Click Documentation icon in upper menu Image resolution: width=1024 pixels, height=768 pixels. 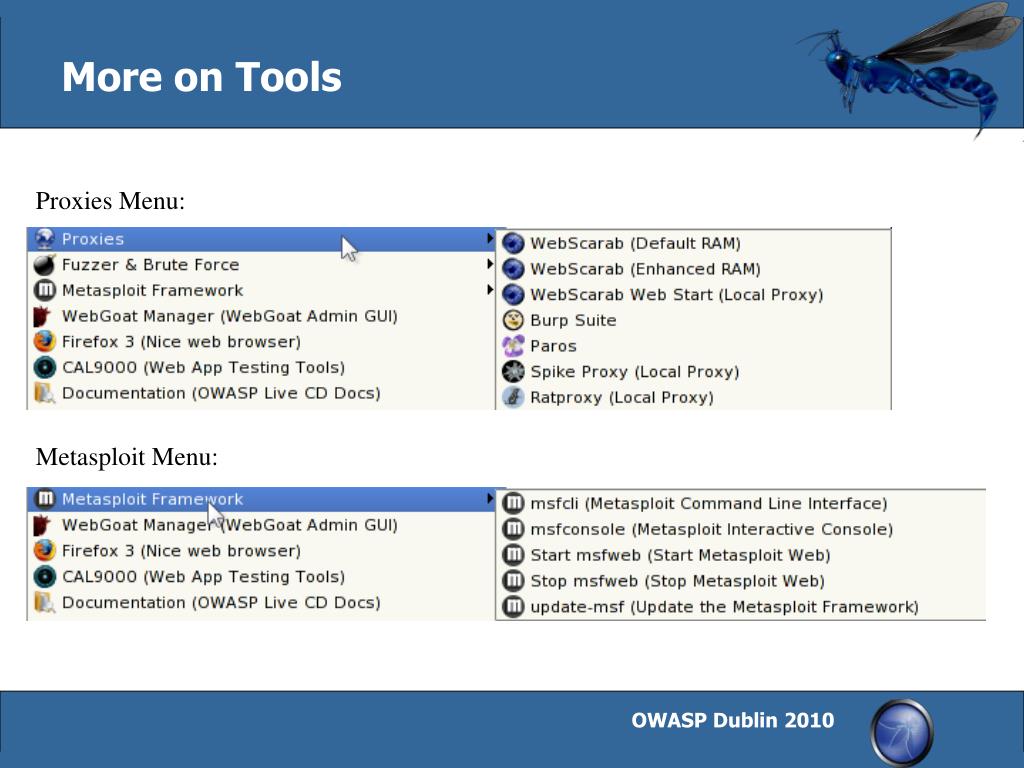coord(44,393)
